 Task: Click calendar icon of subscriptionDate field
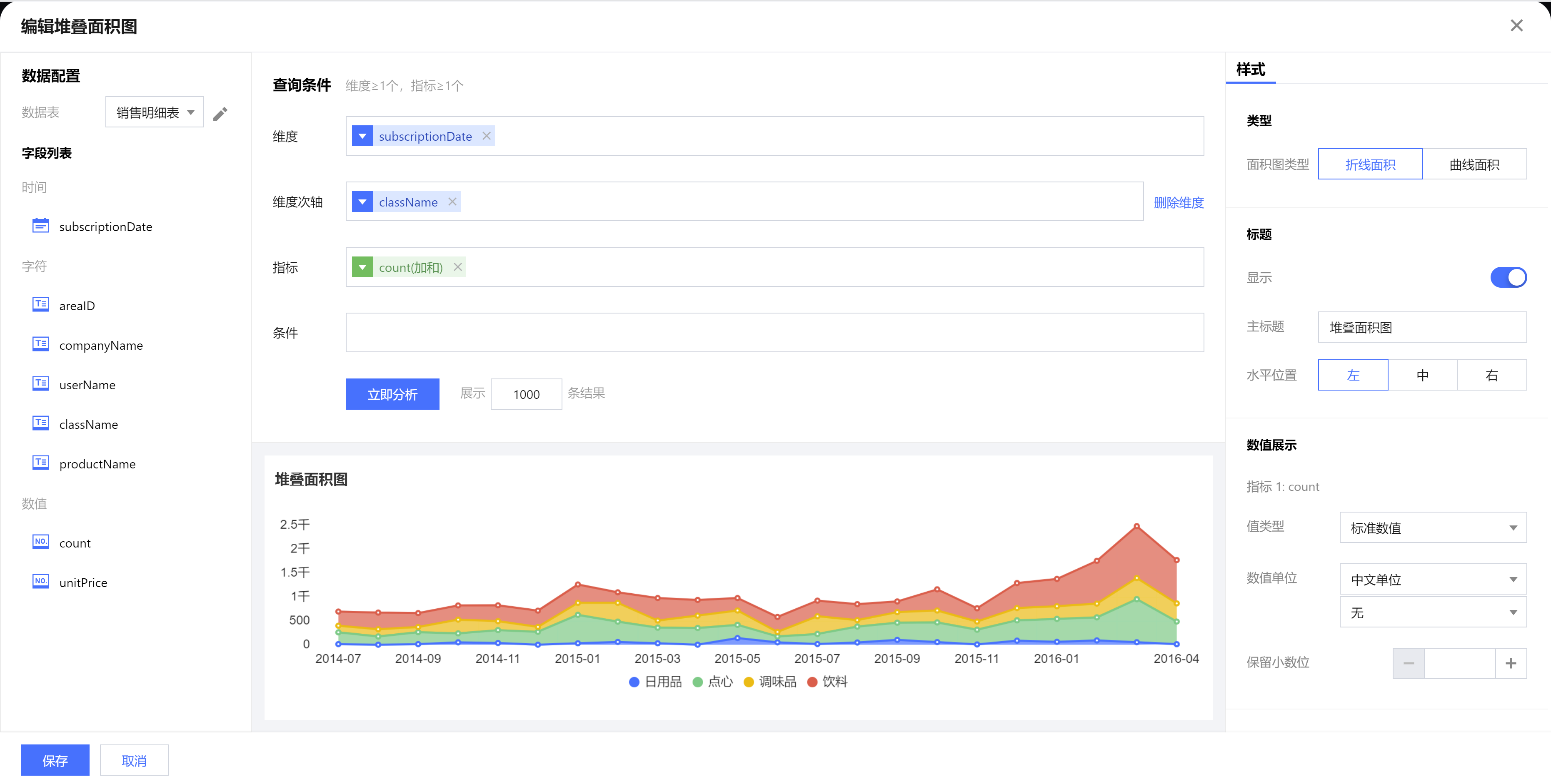[40, 226]
